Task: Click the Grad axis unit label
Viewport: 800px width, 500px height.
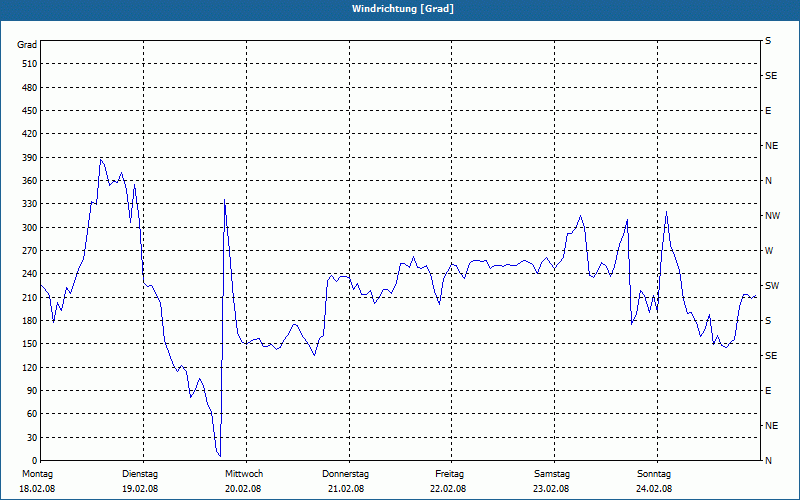Action: coord(27,45)
